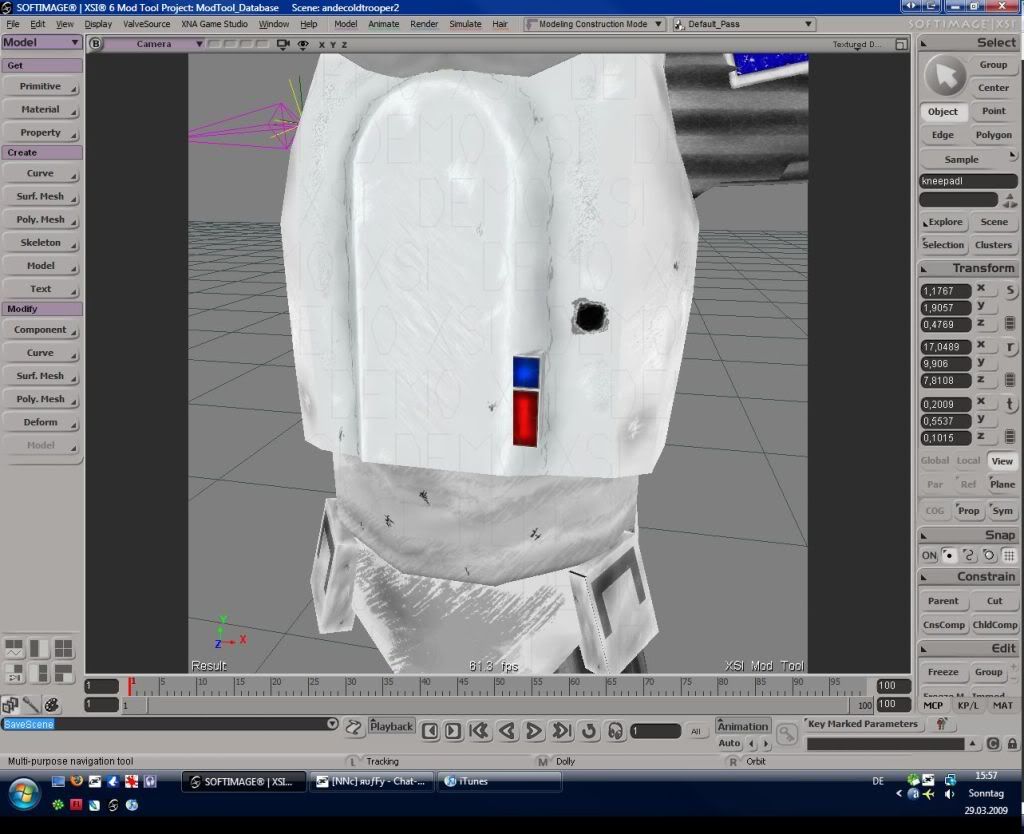Play the animation forward

pos(534,731)
